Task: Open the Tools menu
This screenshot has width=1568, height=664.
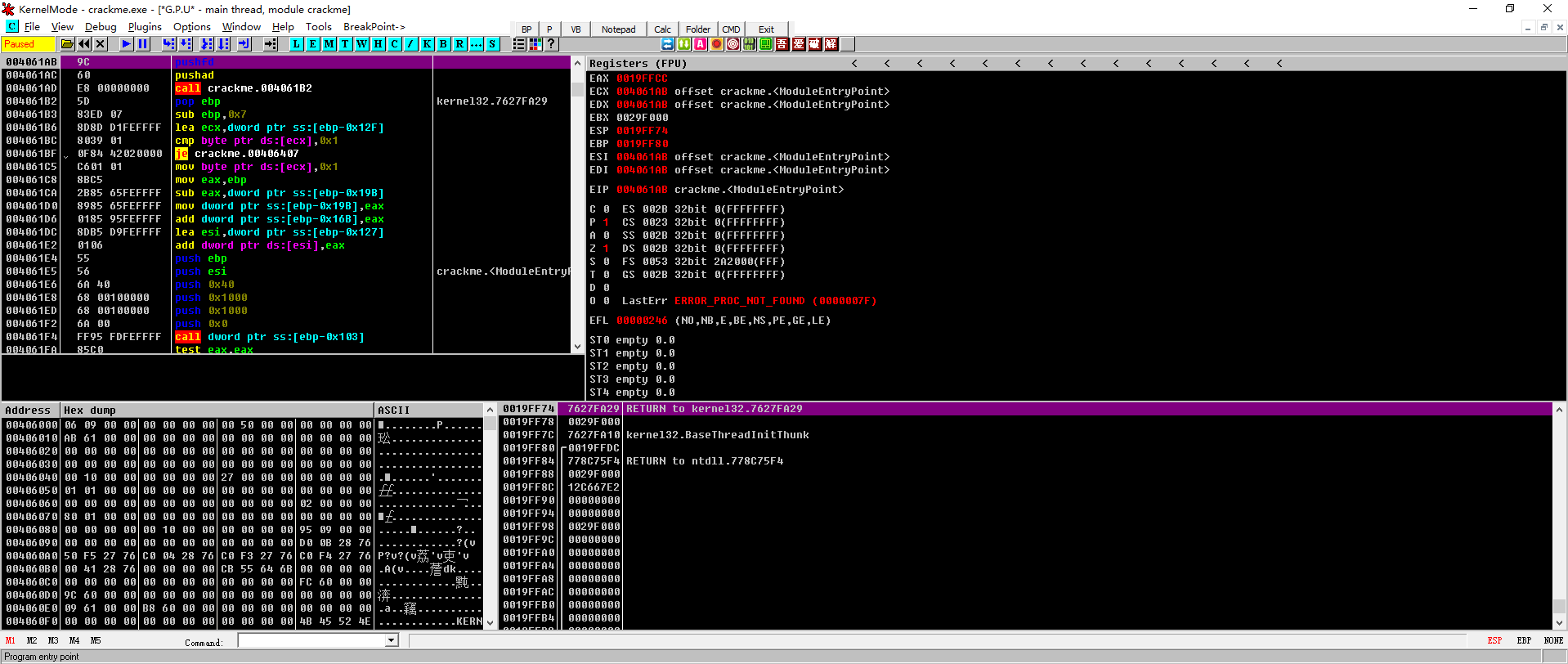Action: point(319,27)
